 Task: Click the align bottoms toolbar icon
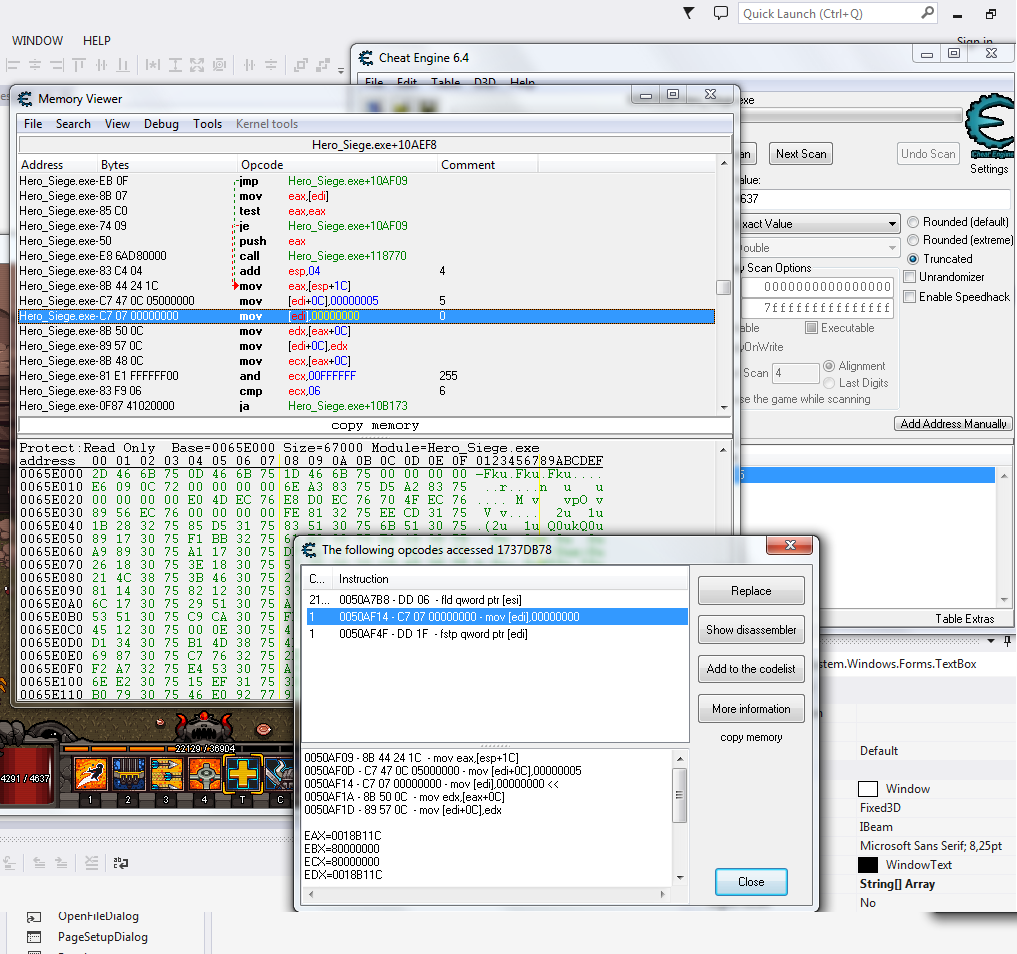click(123, 65)
